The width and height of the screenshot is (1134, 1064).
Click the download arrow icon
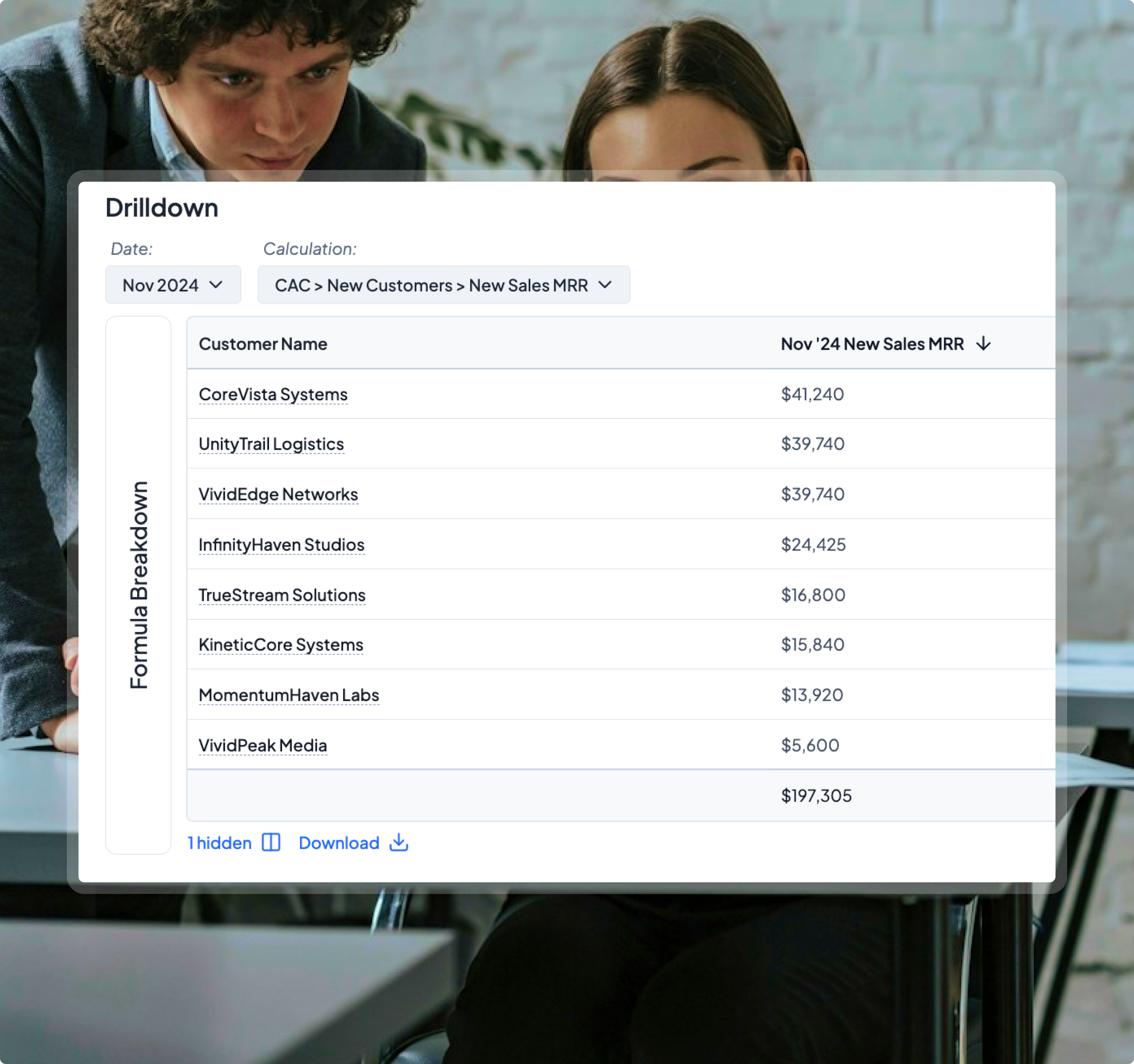(399, 842)
